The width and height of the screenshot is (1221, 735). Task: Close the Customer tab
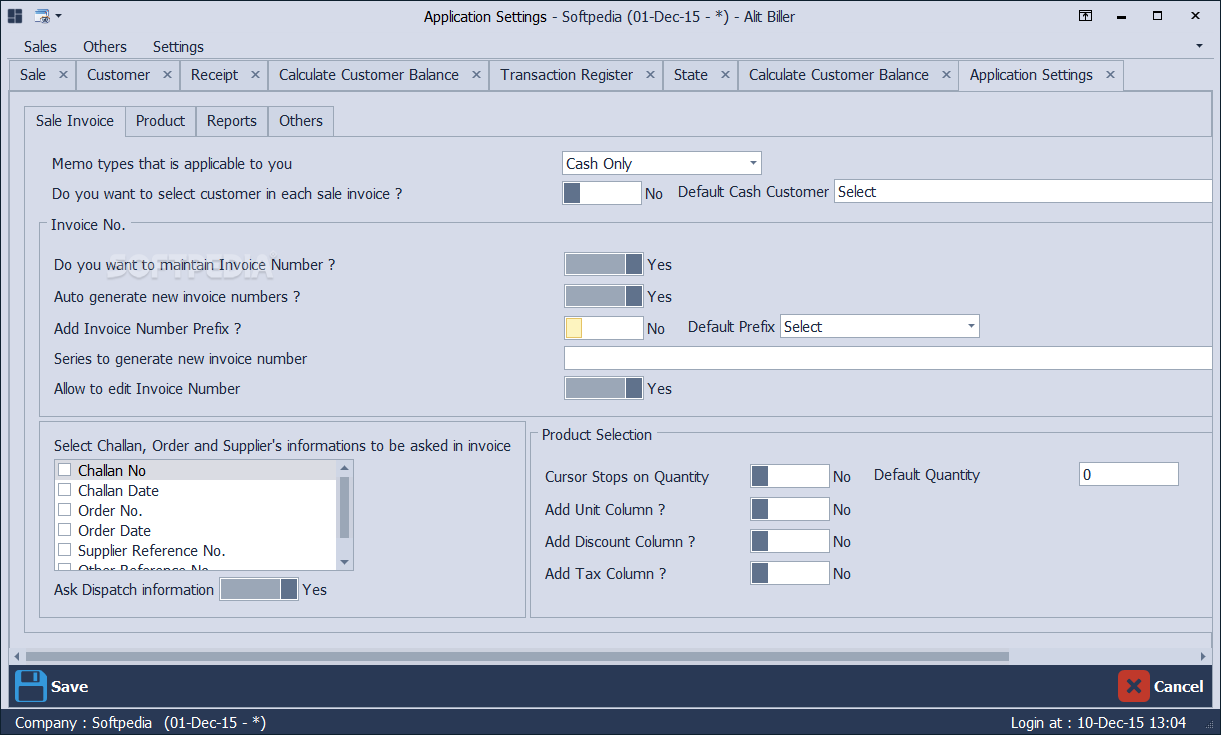click(x=167, y=75)
